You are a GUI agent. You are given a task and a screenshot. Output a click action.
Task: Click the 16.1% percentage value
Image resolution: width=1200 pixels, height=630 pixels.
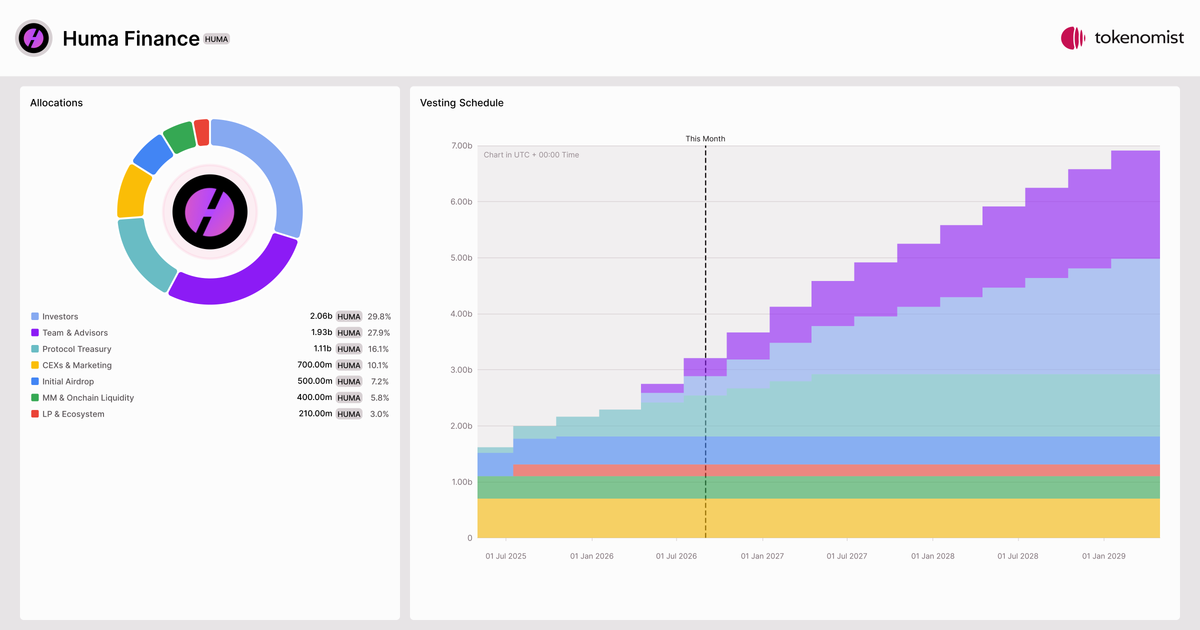[x=379, y=349]
